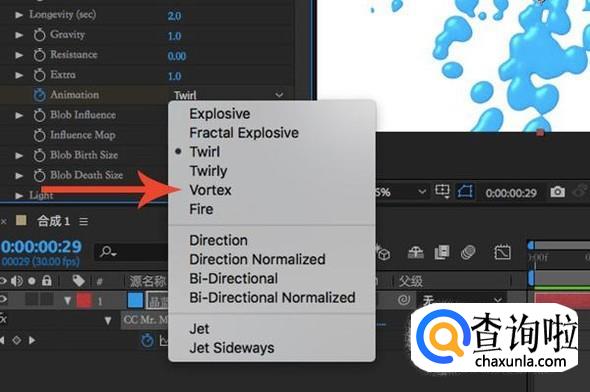Click the active Animation stopwatch icon

click(x=39, y=95)
